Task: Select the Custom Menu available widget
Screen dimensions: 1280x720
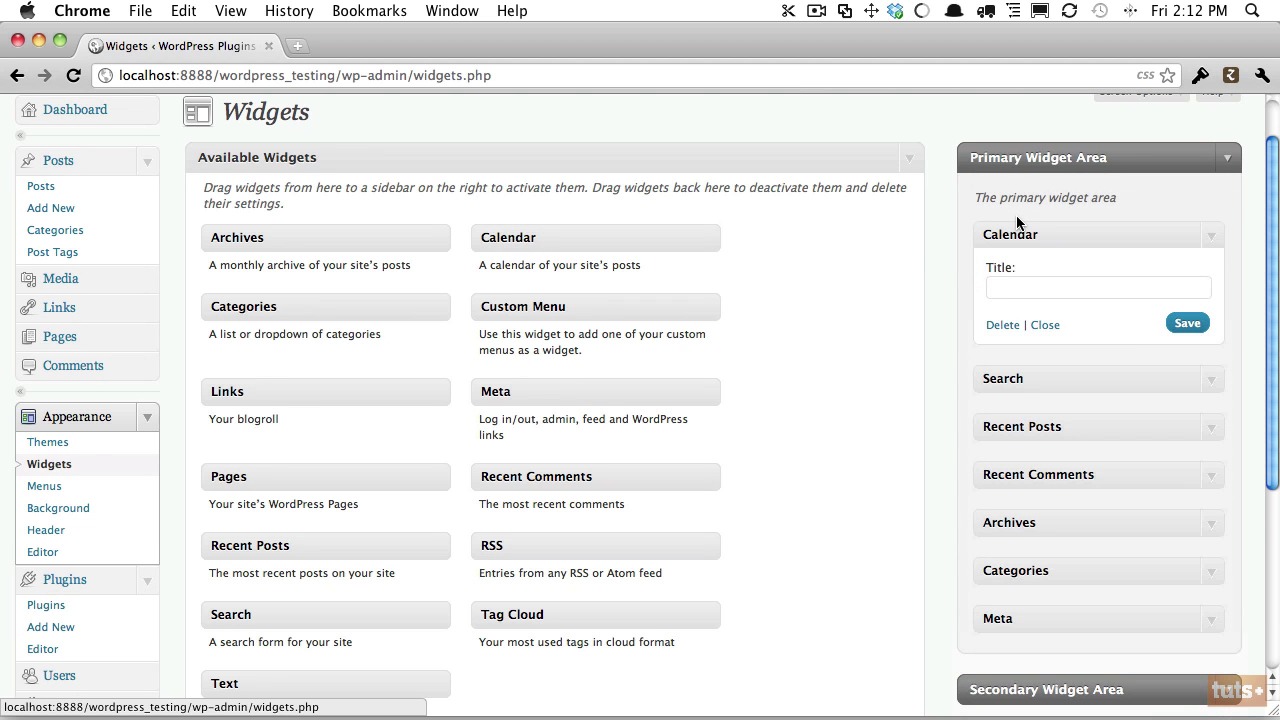Action: (x=595, y=306)
